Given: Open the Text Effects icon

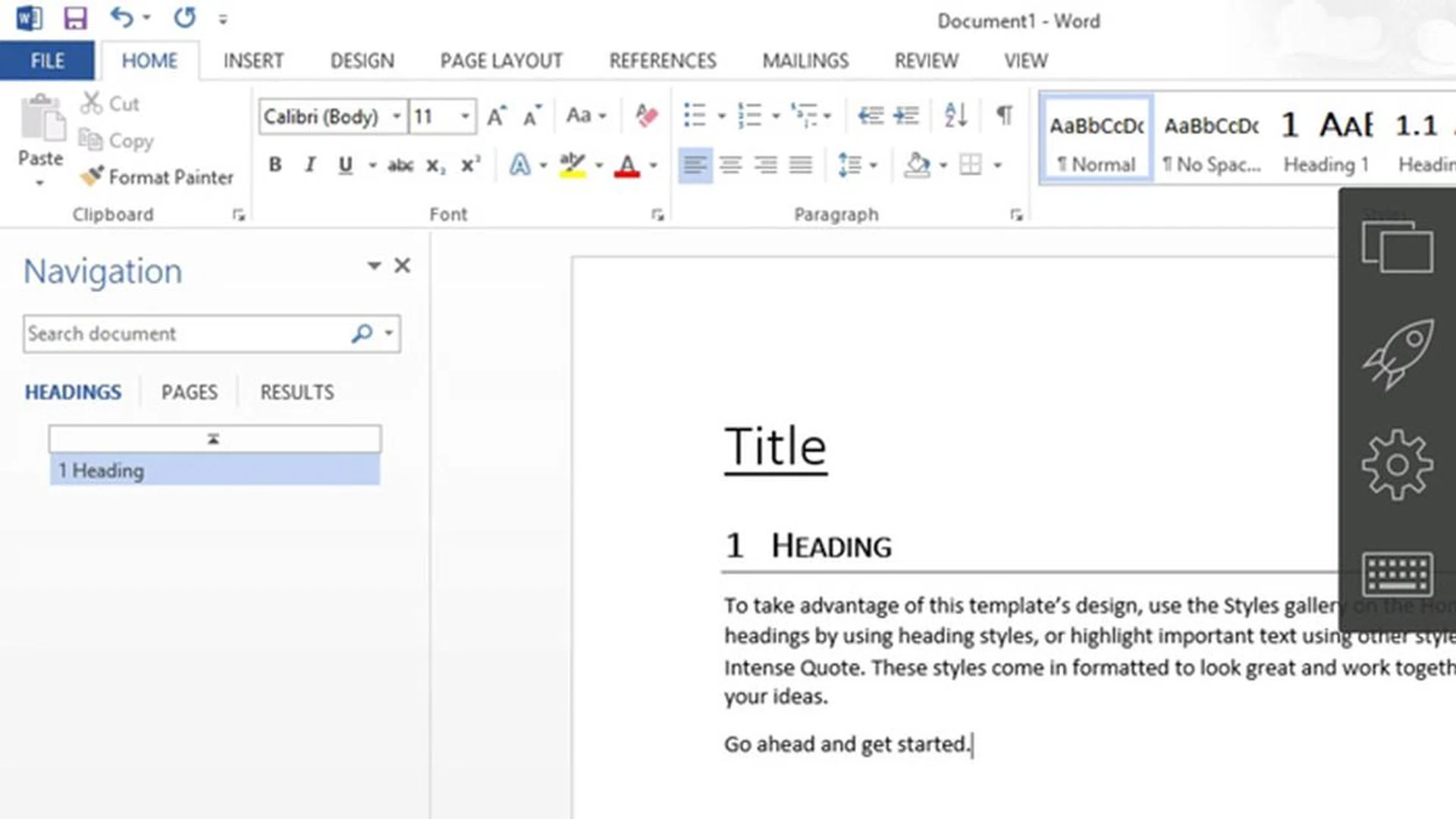Looking at the screenshot, I should [x=521, y=165].
